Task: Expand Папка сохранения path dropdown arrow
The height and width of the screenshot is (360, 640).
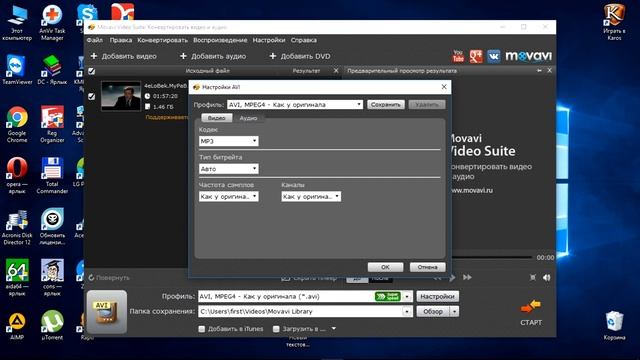Action: tap(407, 311)
